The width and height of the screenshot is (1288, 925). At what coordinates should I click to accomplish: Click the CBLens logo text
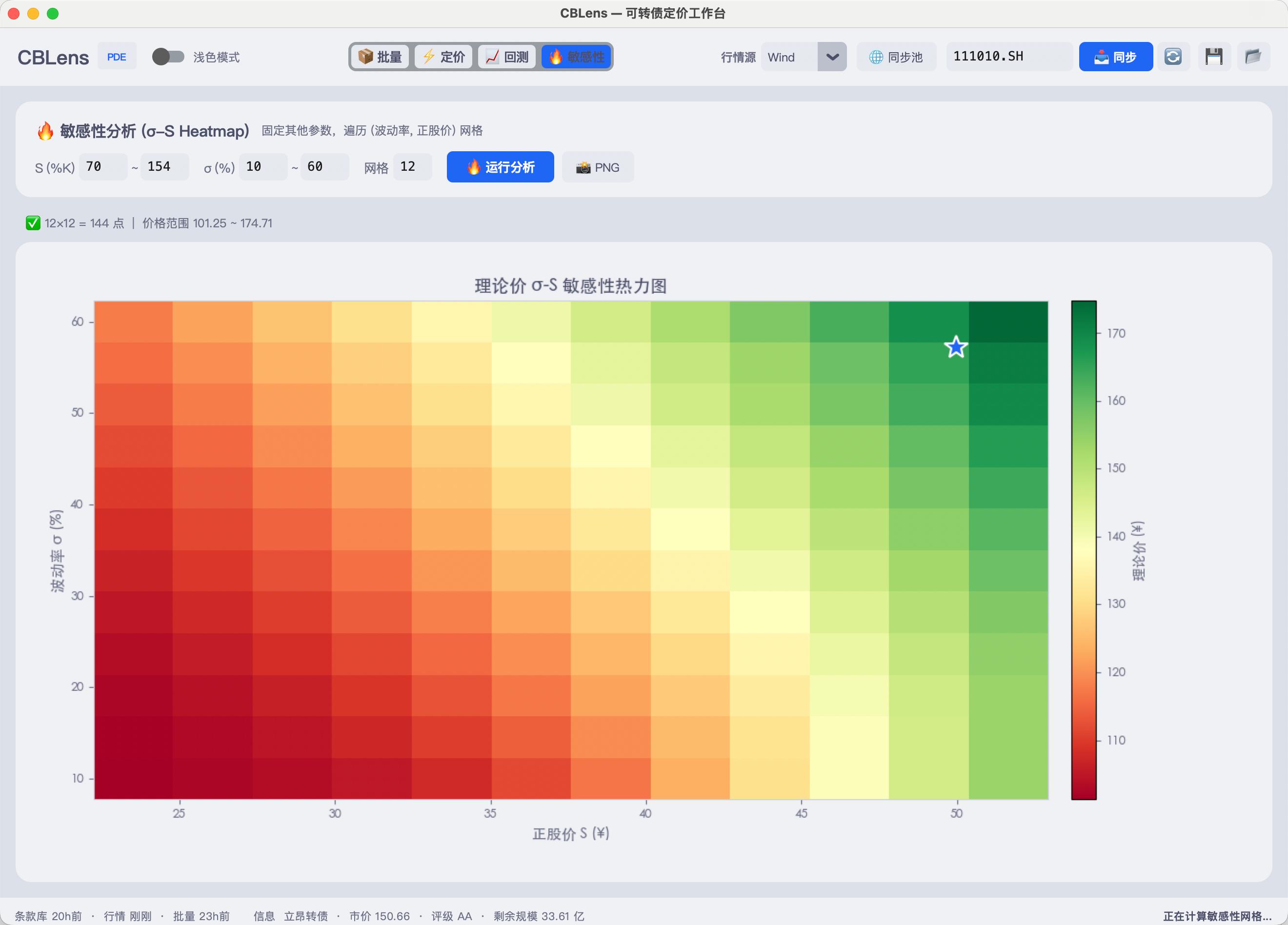(x=53, y=58)
